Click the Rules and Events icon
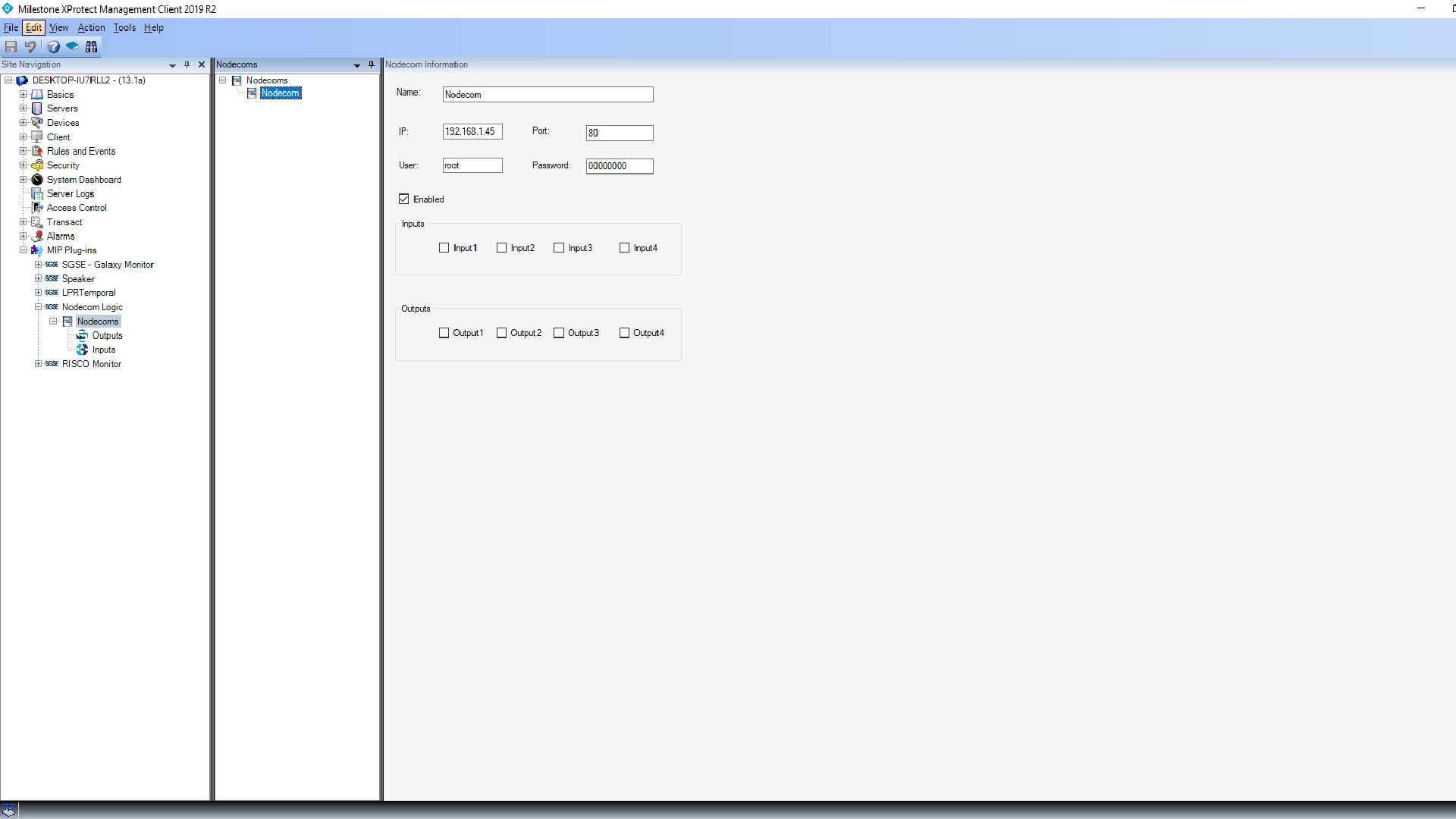1456x819 pixels. (x=37, y=151)
